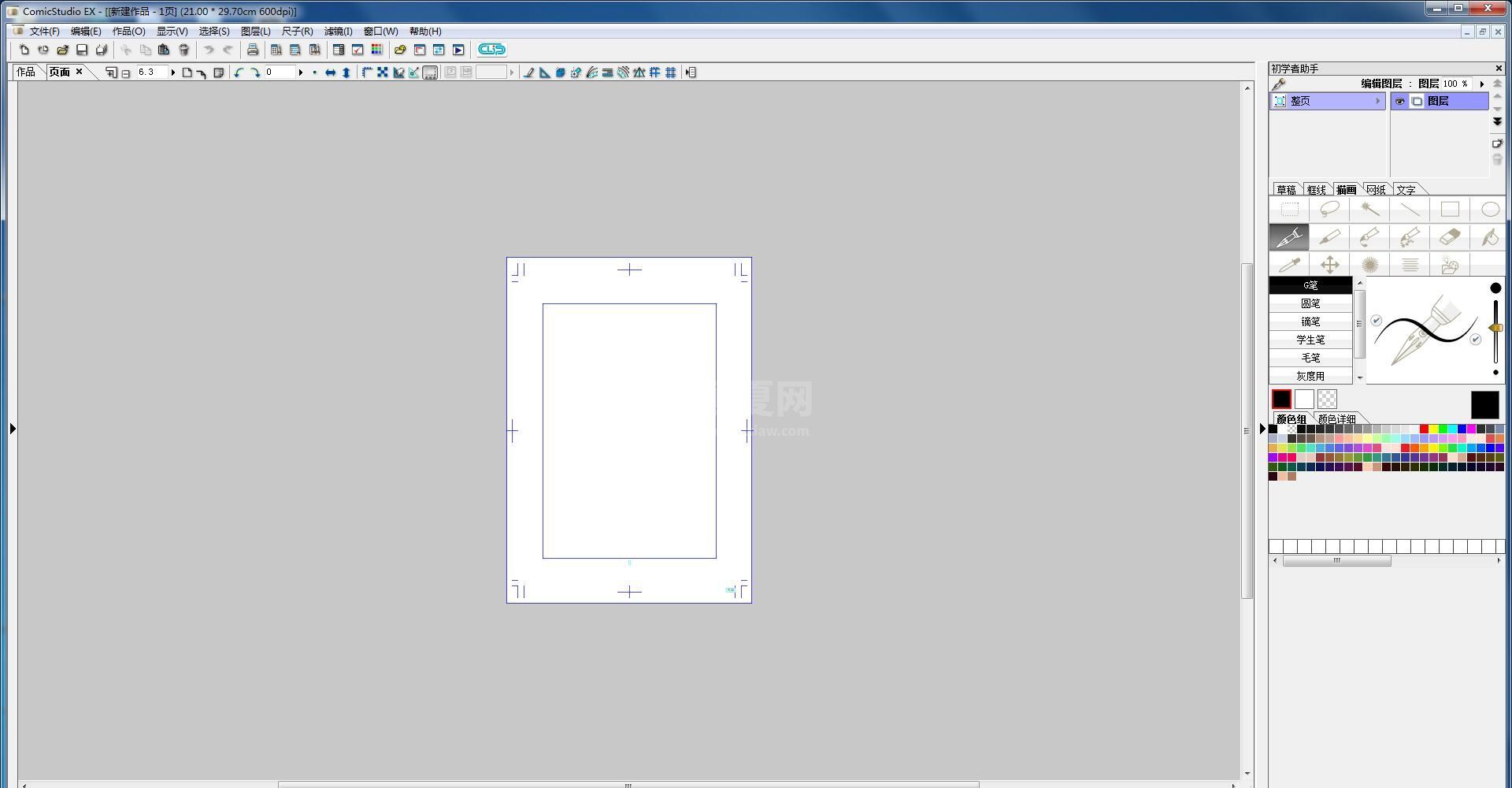
Task: Click the pen list scroll up arrow
Action: click(x=1360, y=282)
